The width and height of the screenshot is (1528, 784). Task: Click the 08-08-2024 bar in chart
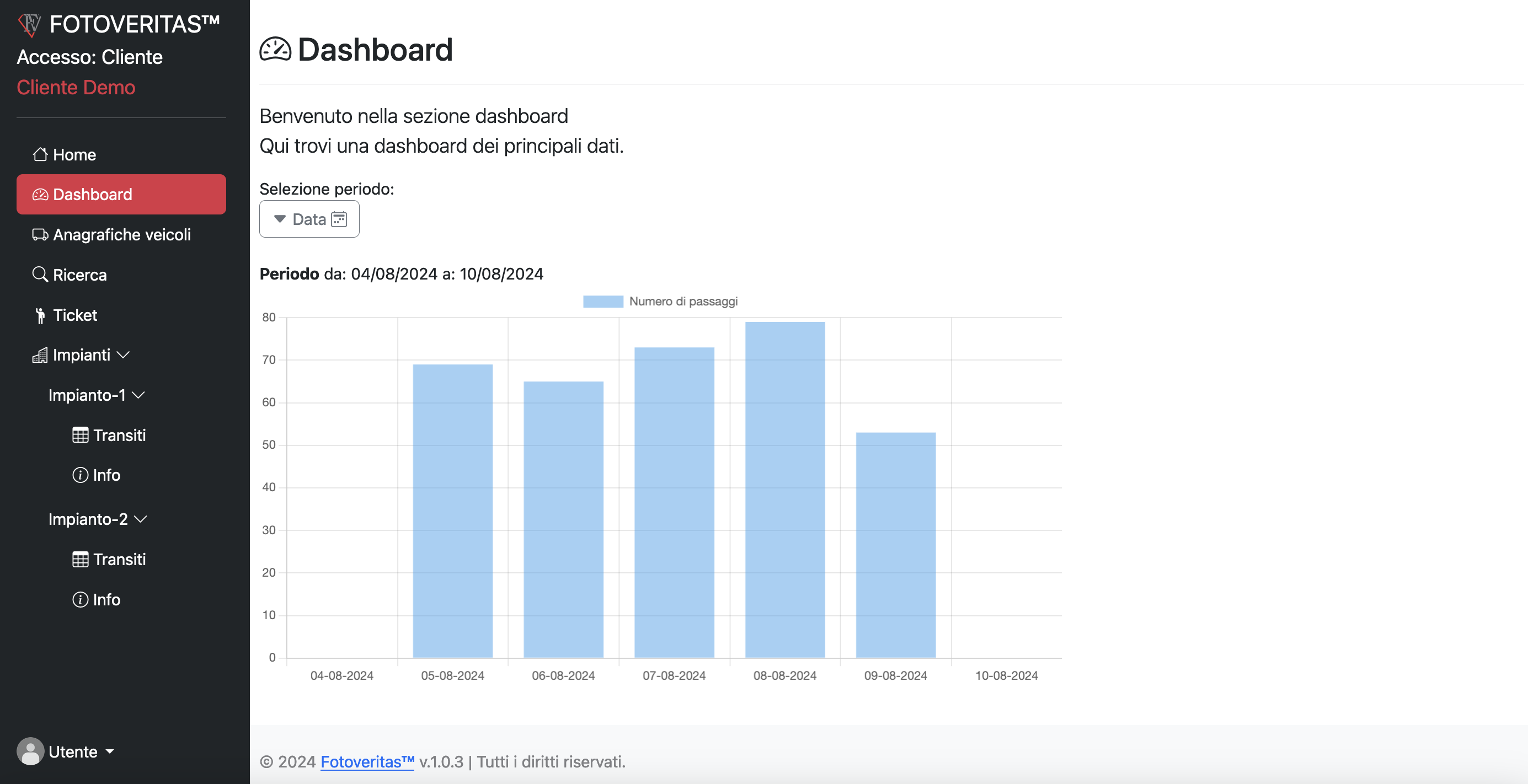tap(785, 489)
